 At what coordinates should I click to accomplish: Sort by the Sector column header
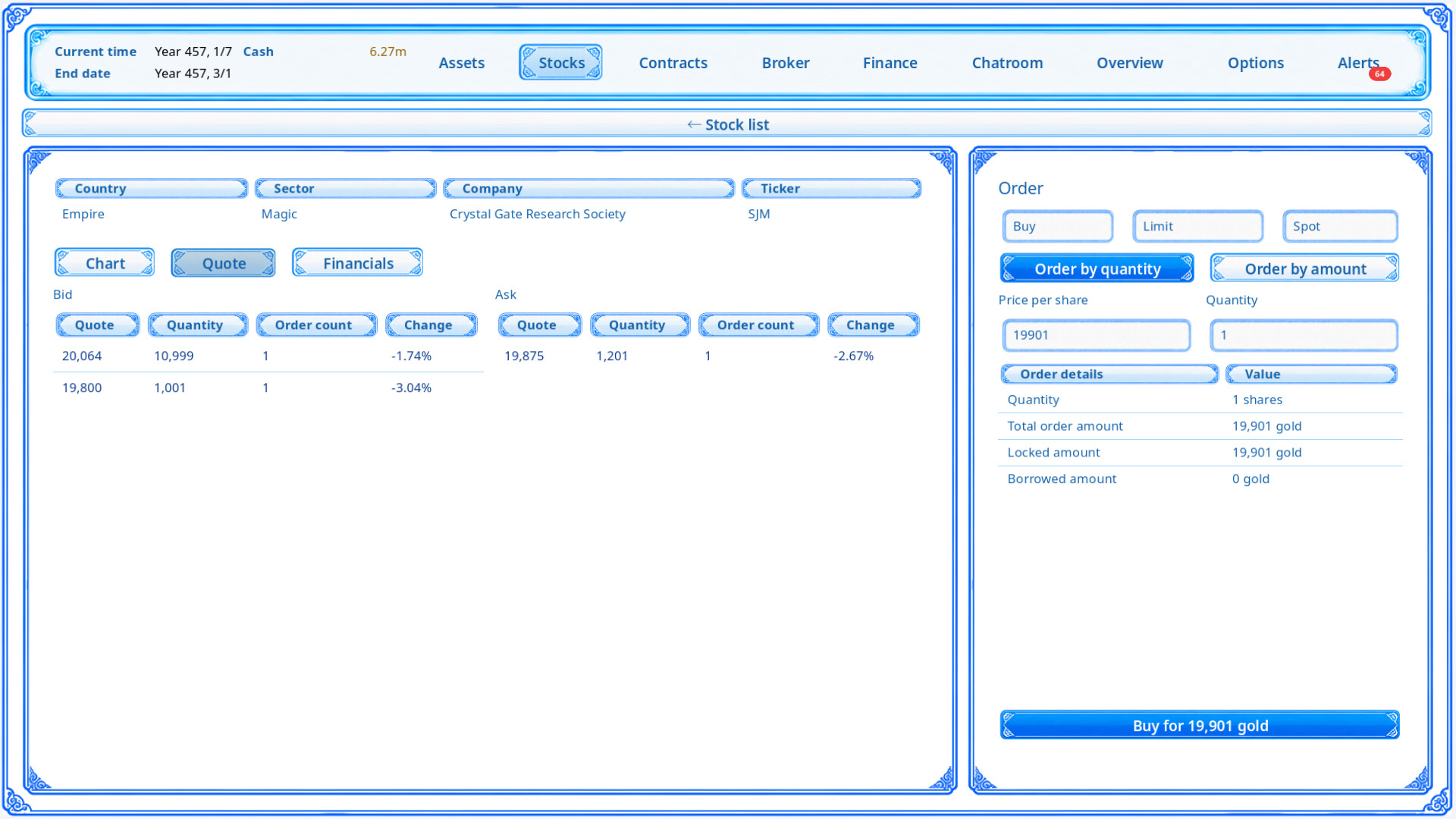point(345,188)
